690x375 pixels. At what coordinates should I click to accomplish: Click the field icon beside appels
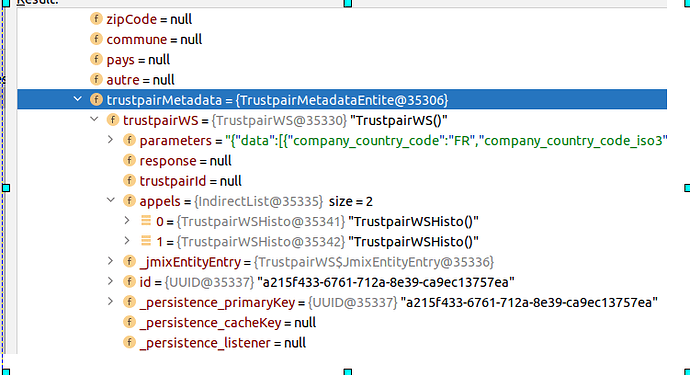[x=129, y=201]
